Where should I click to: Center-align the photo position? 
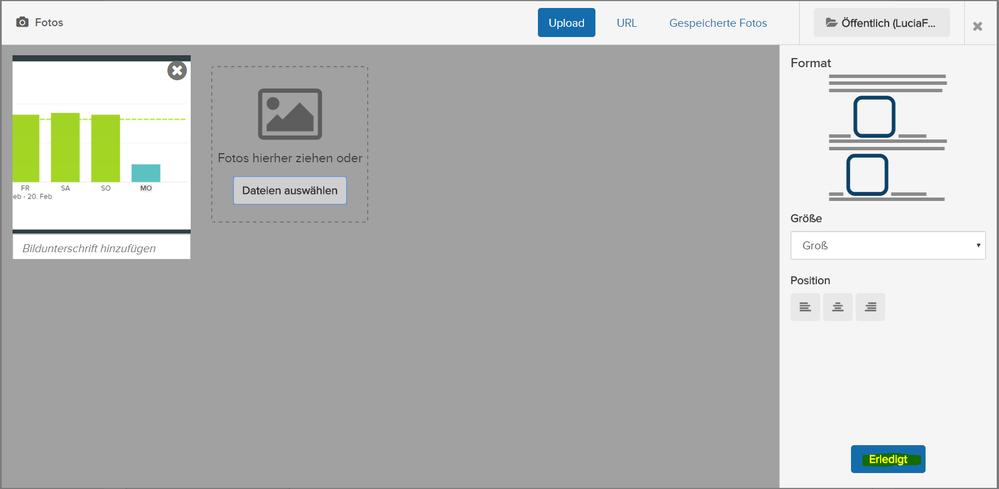click(838, 307)
